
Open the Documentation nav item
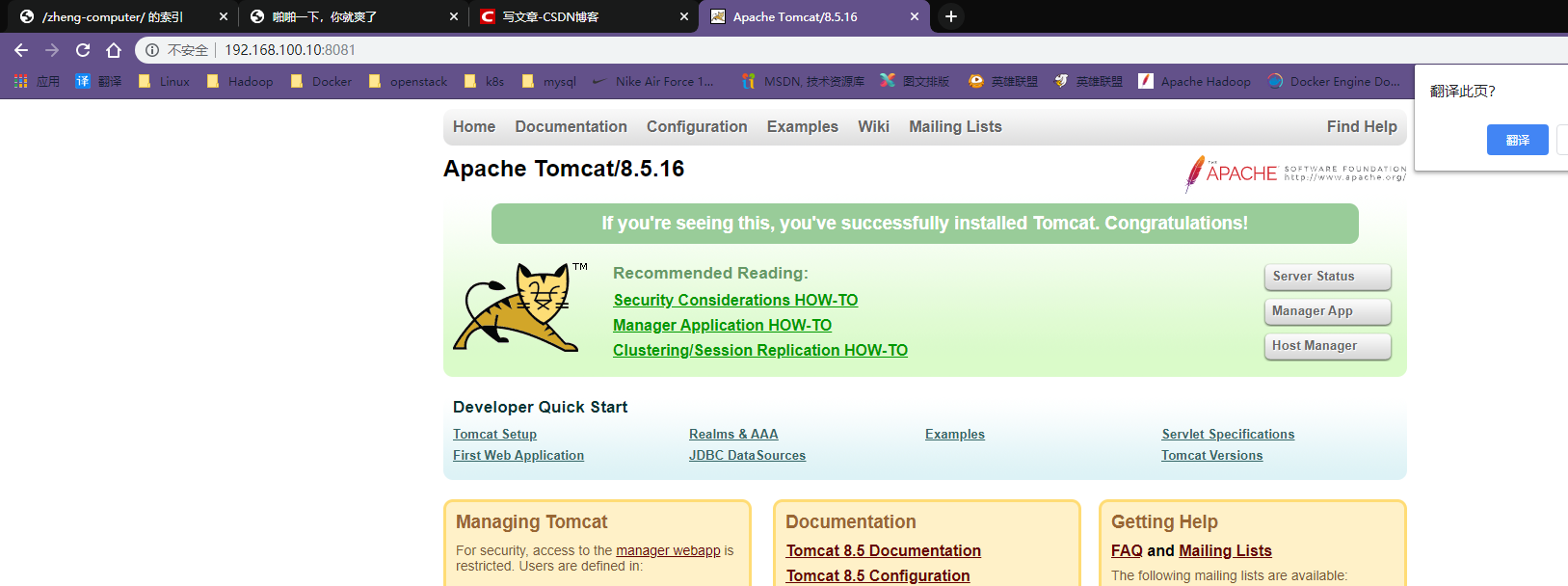click(571, 126)
